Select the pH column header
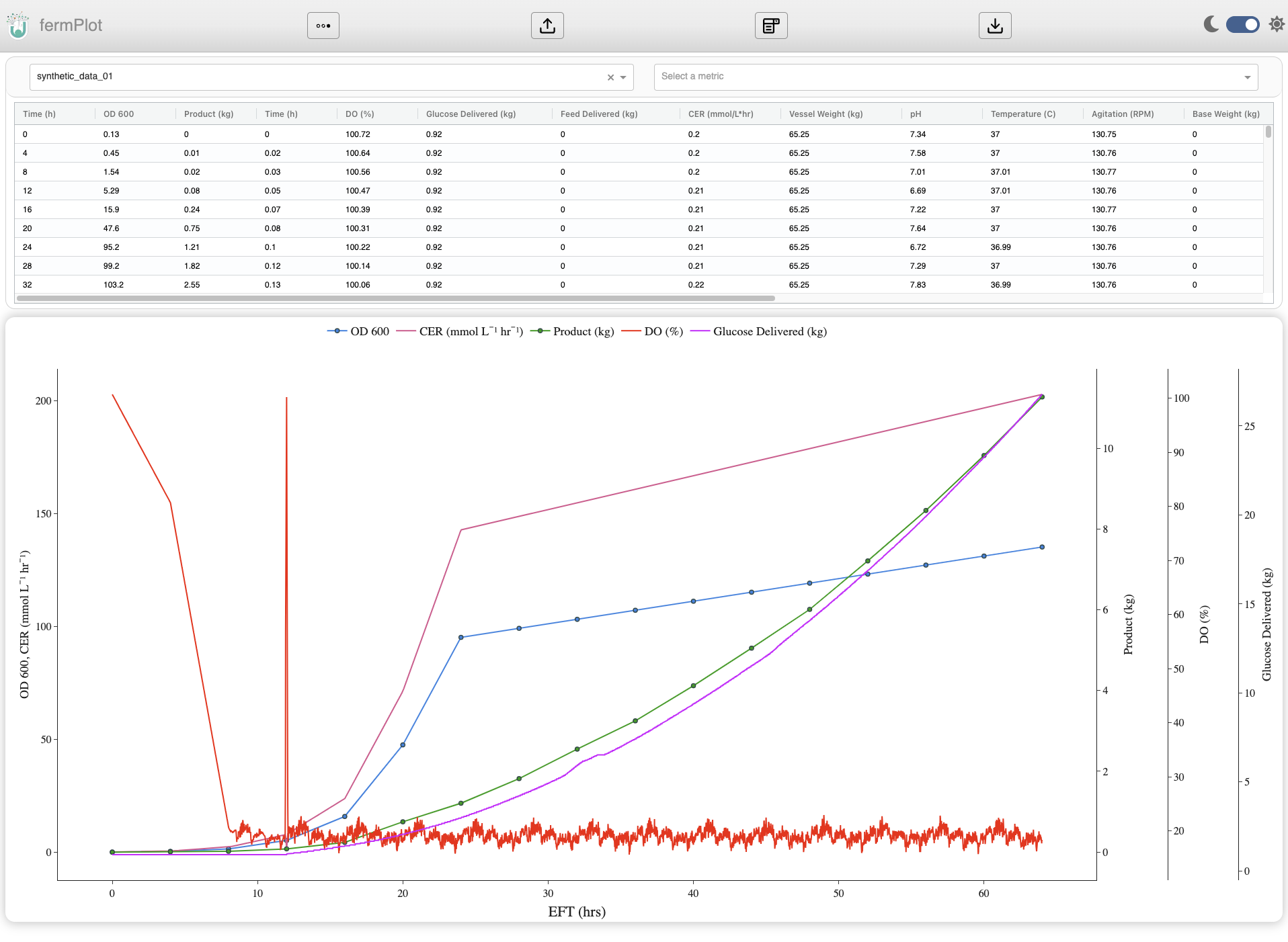This screenshot has height=942, width=1288. pyautogui.click(x=916, y=114)
